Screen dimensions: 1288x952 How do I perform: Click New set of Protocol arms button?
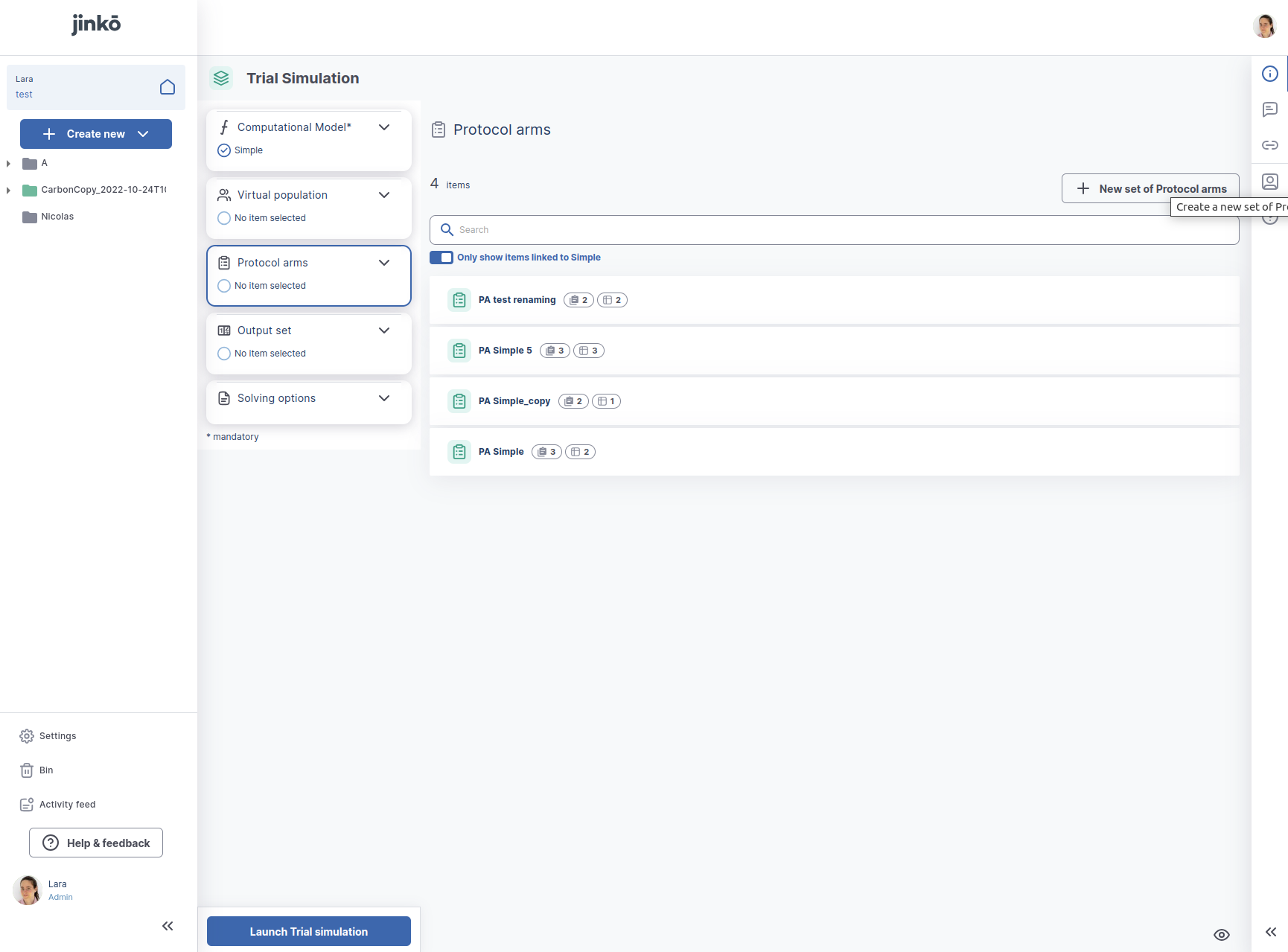[x=1150, y=188]
